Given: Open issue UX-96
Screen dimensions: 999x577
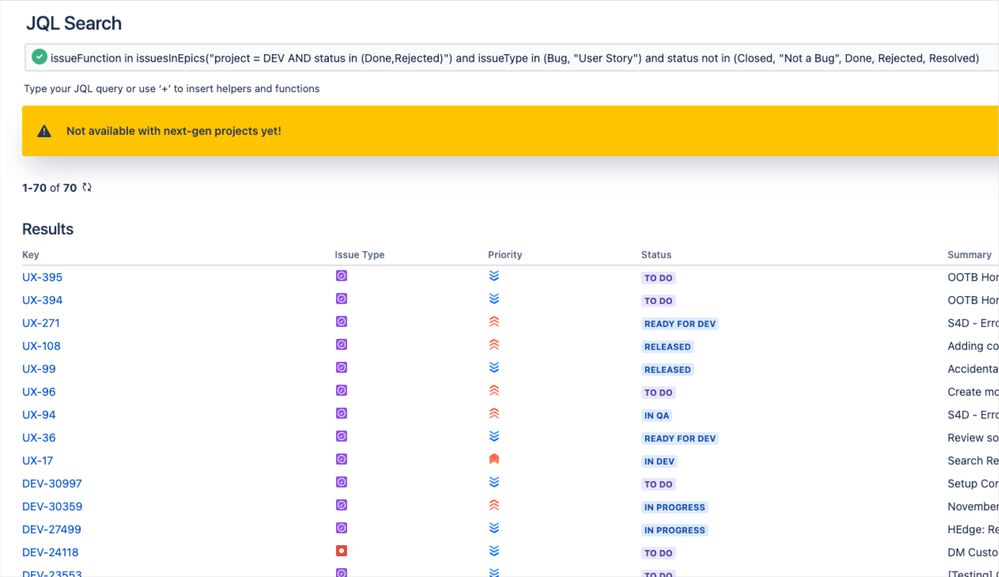Looking at the screenshot, I should [x=39, y=392].
